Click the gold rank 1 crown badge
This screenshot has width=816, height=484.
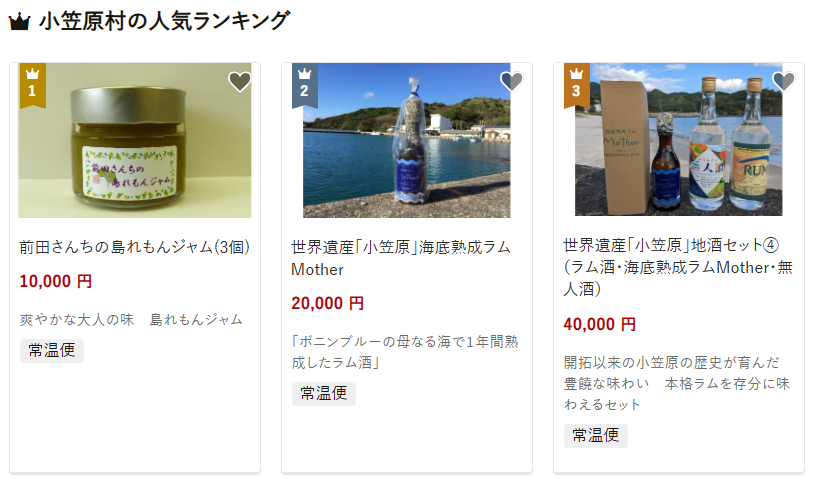pyautogui.click(x=33, y=85)
